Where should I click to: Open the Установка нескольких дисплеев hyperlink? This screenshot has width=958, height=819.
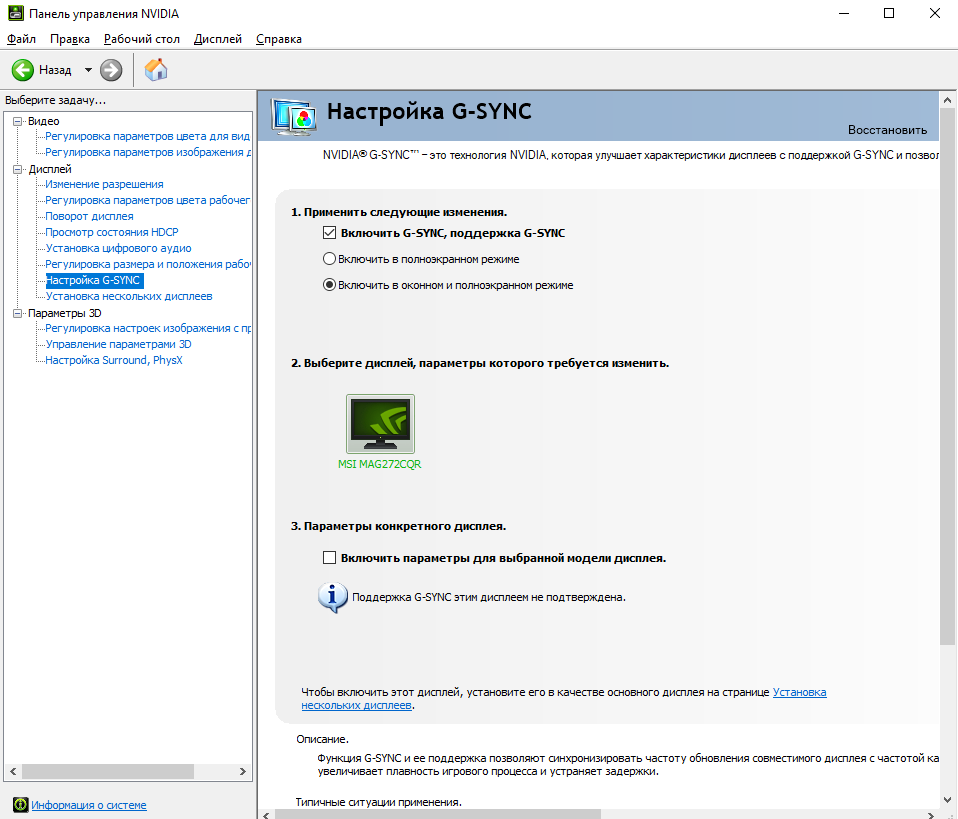[799, 692]
